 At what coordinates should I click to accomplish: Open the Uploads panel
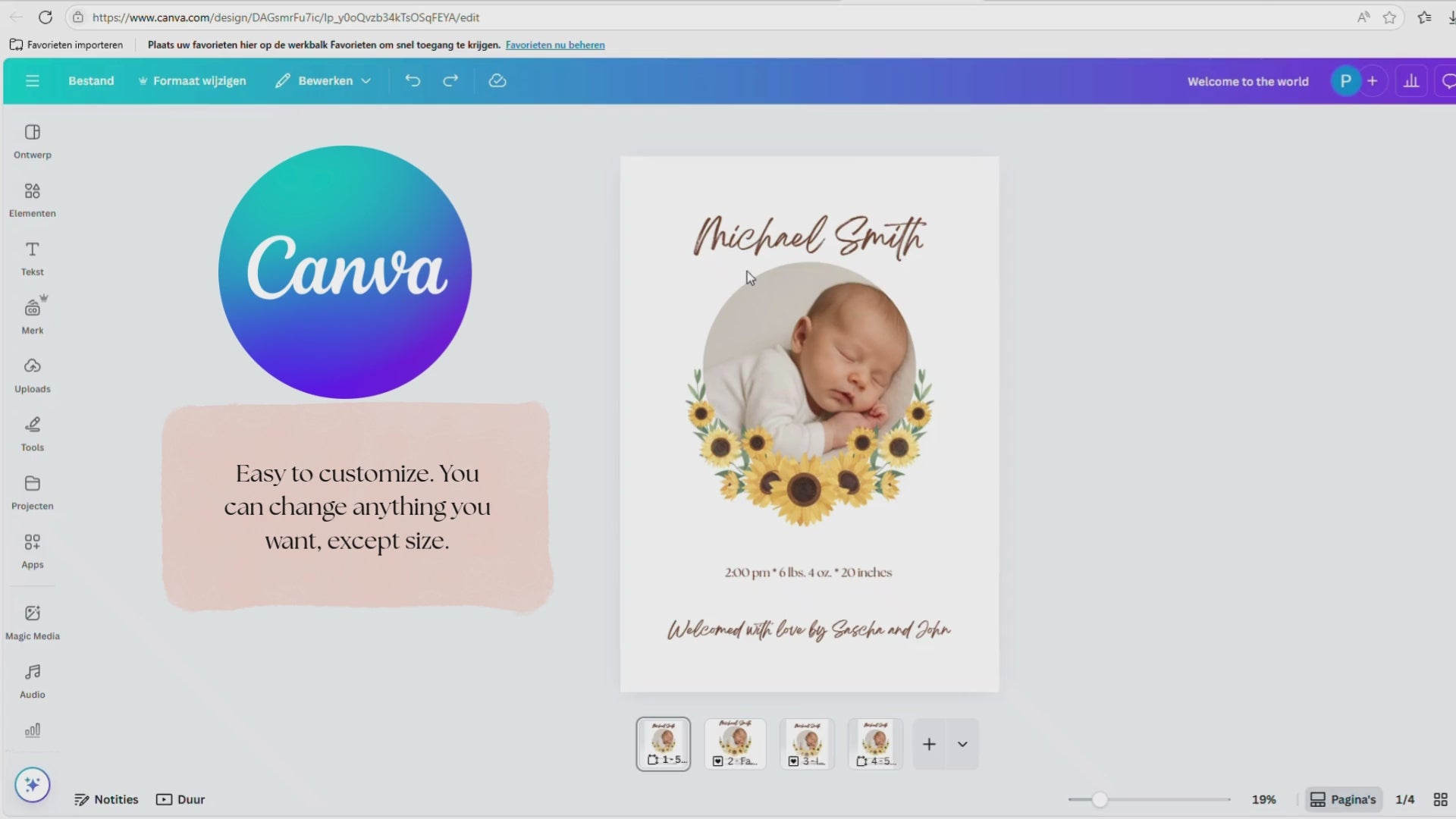tap(32, 375)
